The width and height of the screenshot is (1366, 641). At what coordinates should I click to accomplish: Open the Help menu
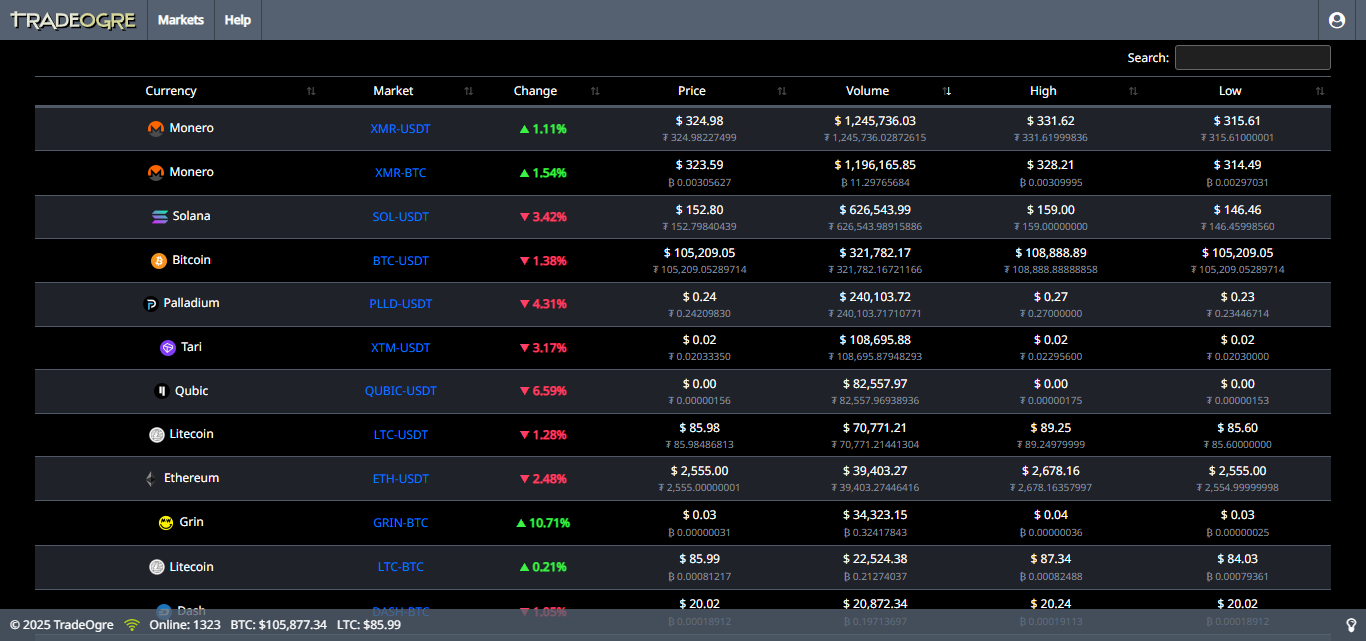[238, 20]
